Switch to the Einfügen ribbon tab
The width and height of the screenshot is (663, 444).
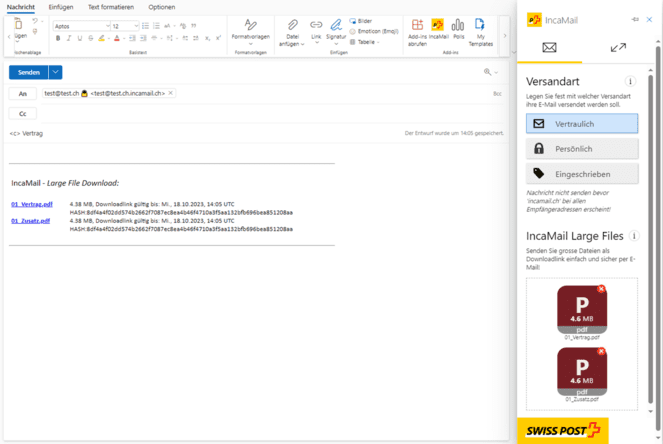pos(61,7)
